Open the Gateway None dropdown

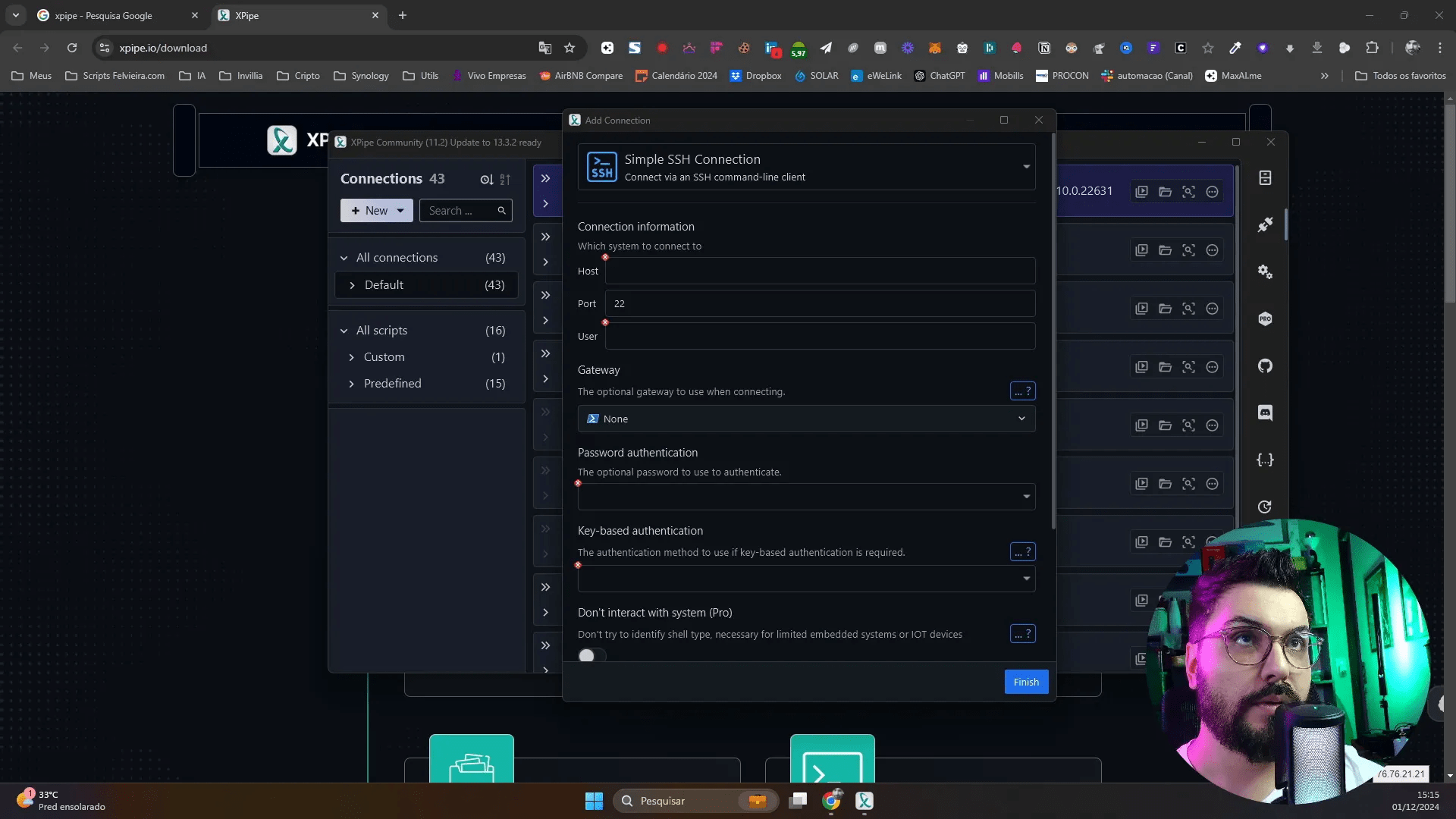point(806,419)
